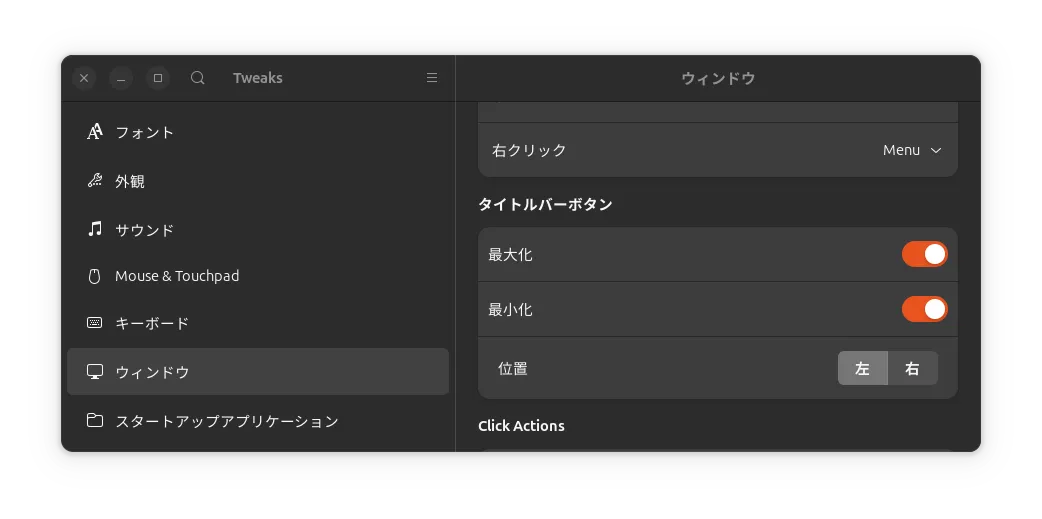1042x519 pixels.
Task: Open the 右クリック Menu dropdown
Action: (912, 150)
